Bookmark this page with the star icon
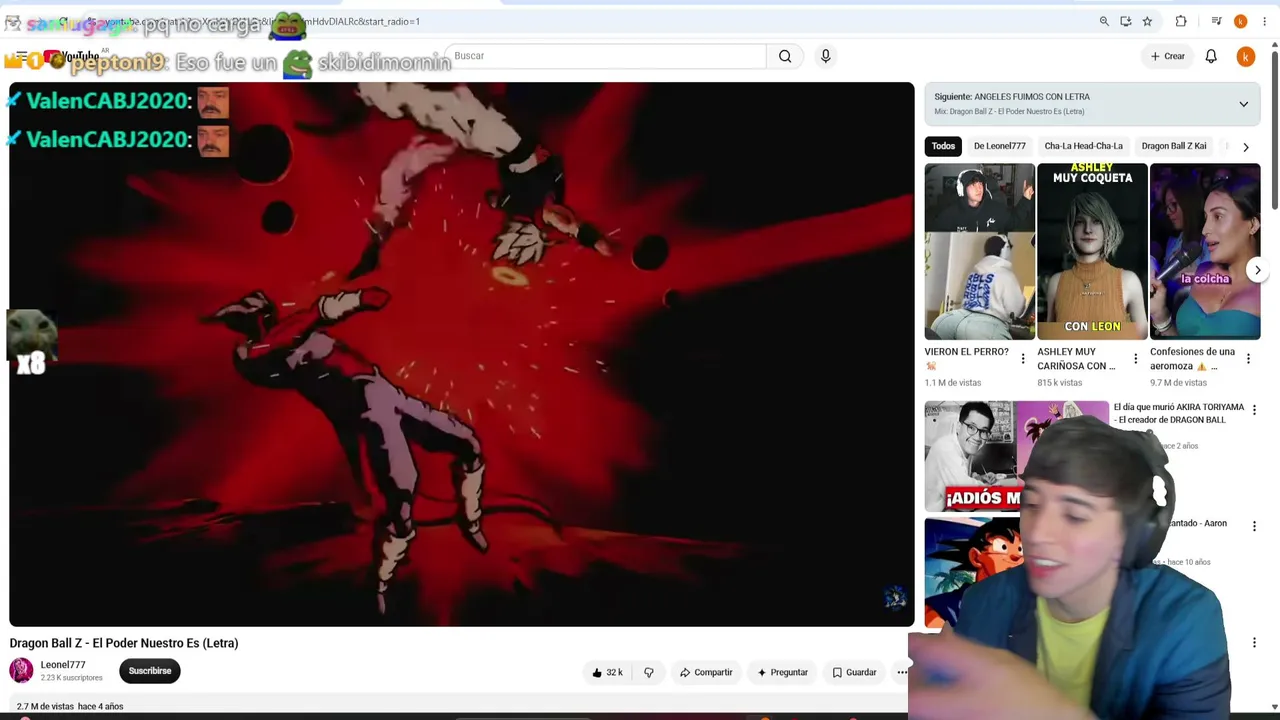1280x720 pixels. (1147, 21)
